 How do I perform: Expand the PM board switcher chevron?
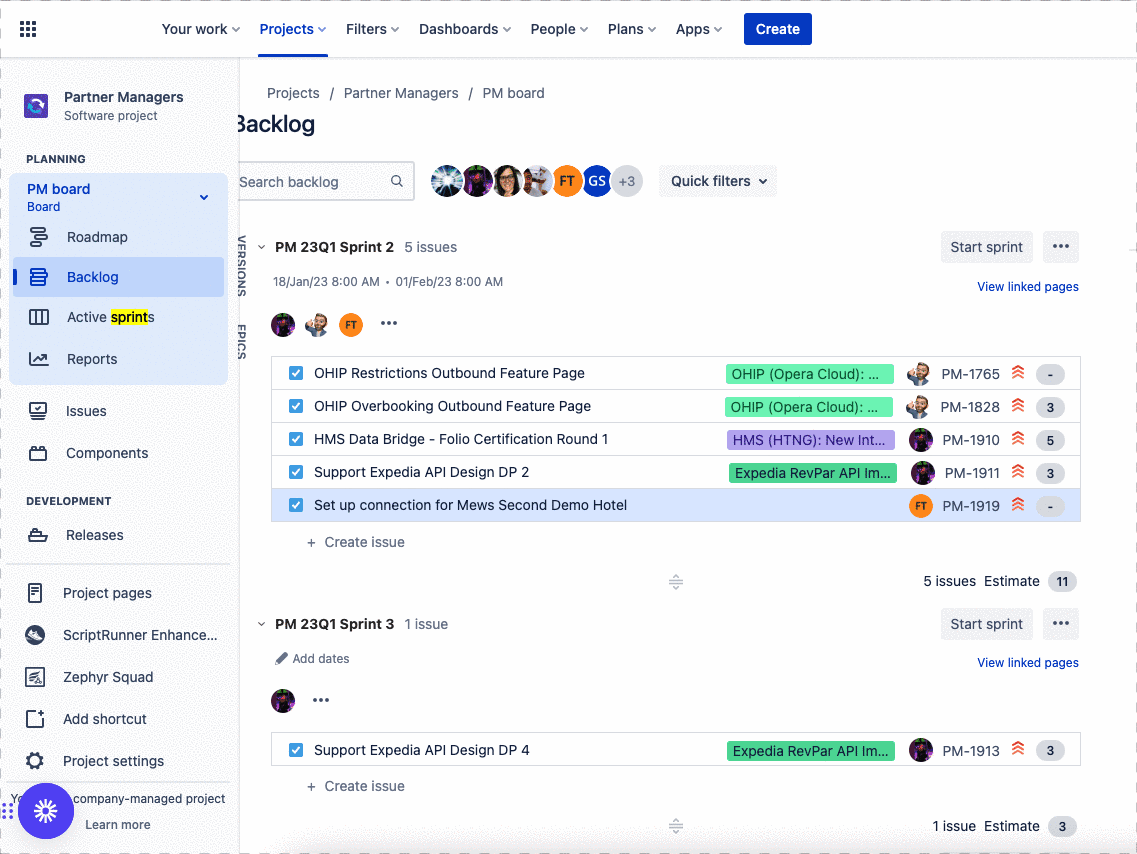(x=204, y=197)
